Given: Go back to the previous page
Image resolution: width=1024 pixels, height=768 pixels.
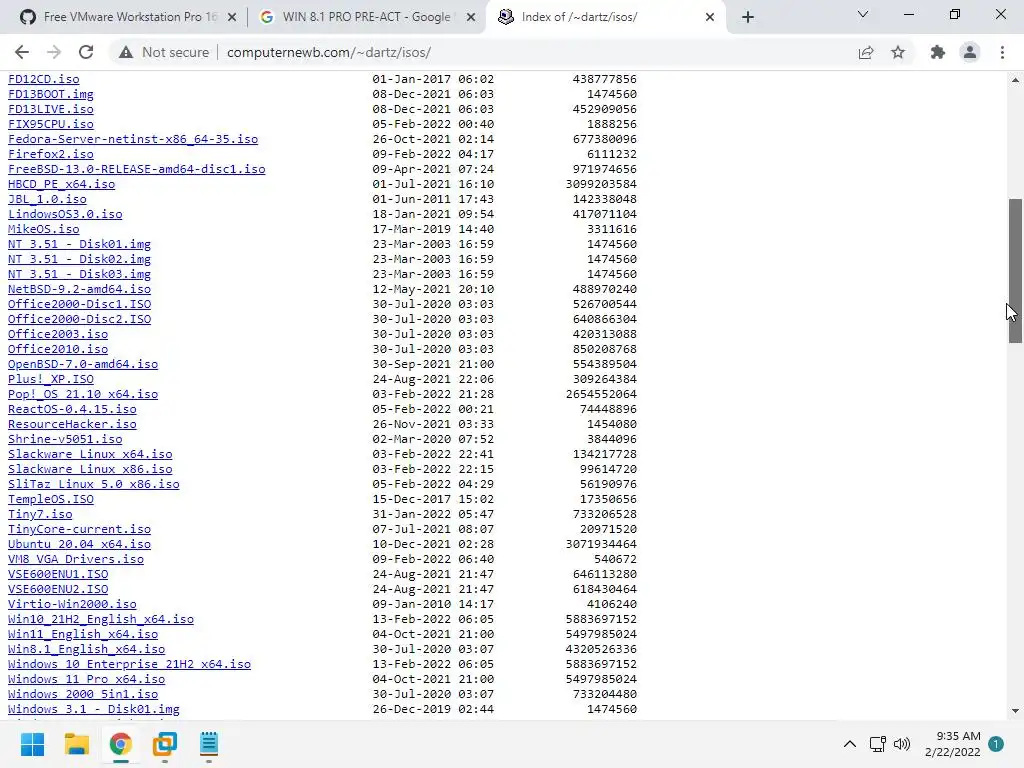Looking at the screenshot, I should point(22,52).
